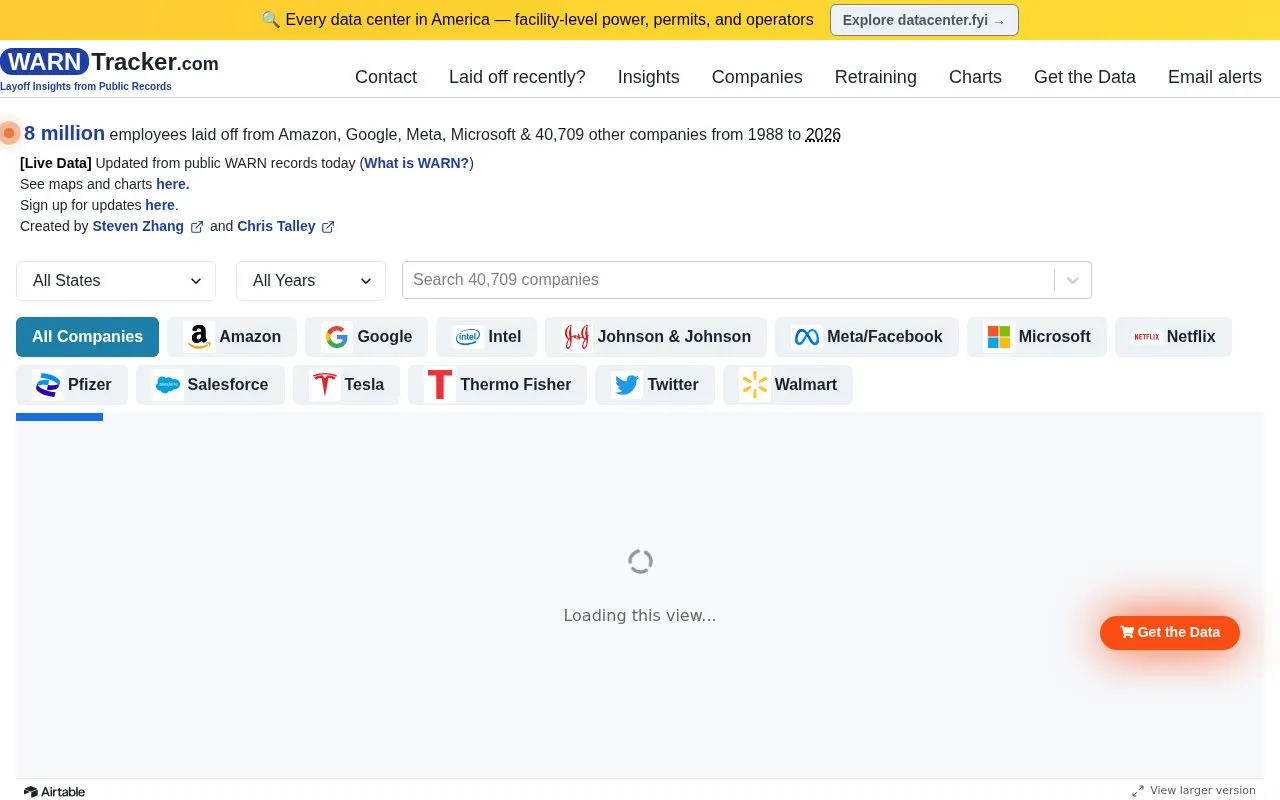Click the external link icon after Chris Talley

328,227
